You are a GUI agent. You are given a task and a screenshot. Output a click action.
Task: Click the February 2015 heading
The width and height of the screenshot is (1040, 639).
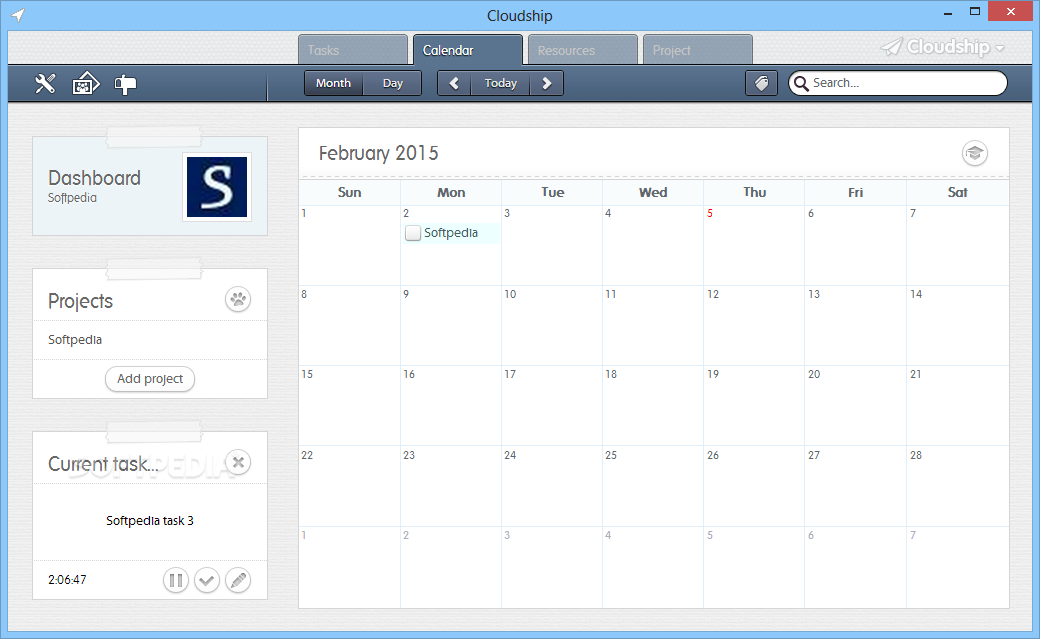[378, 153]
